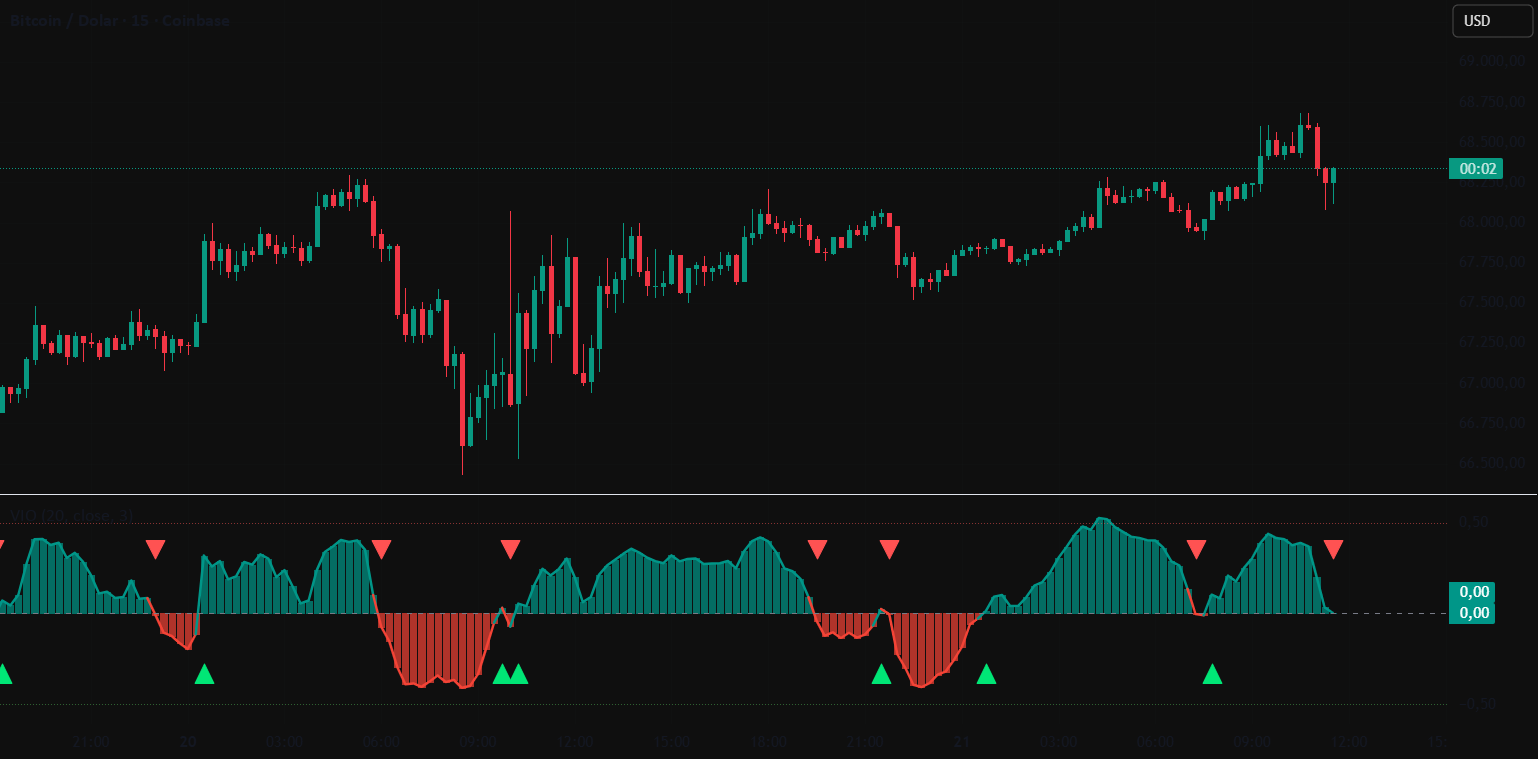
Task: Click the half-visible green triangle at left edge
Action: [4, 674]
